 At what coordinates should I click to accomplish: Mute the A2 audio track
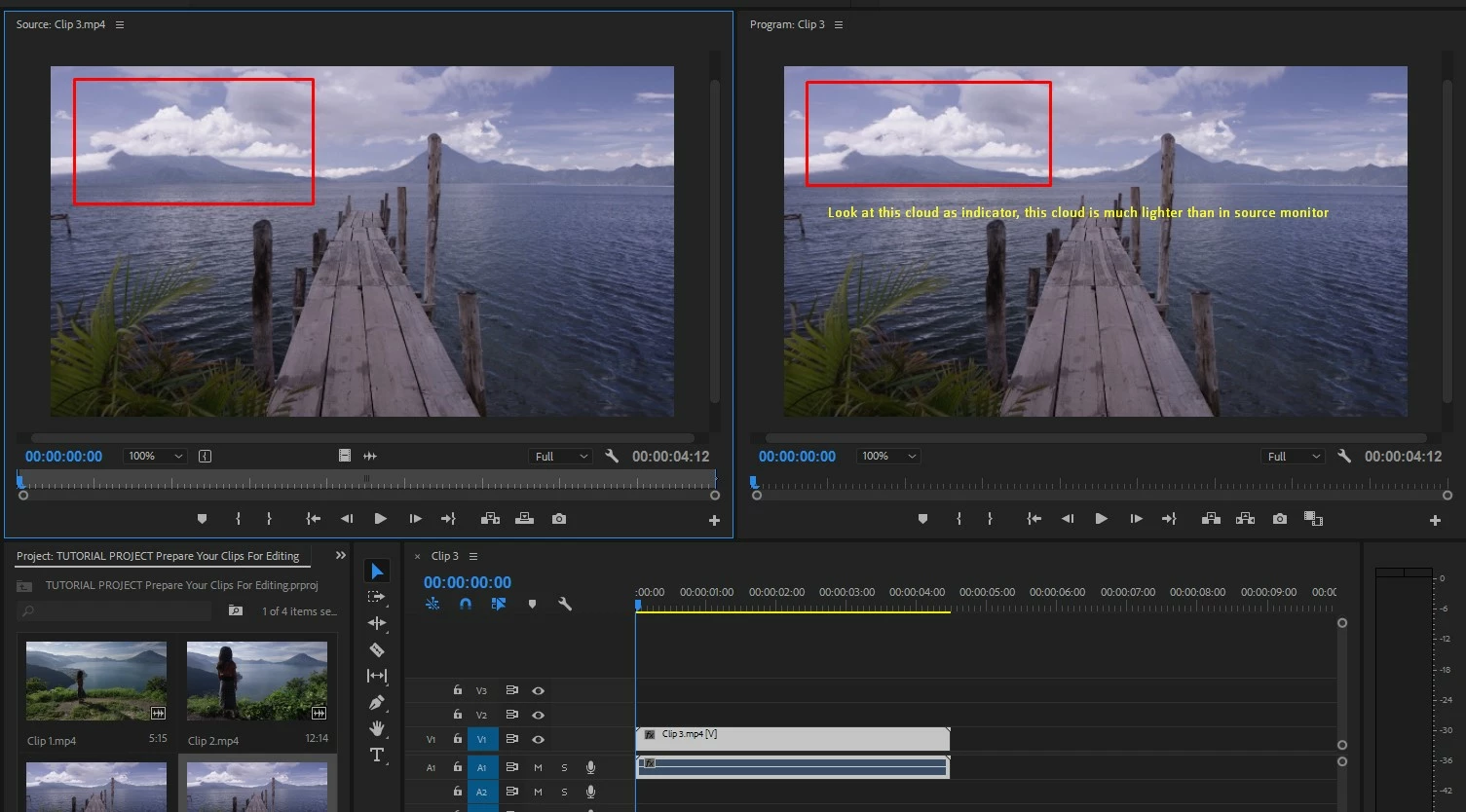[538, 792]
